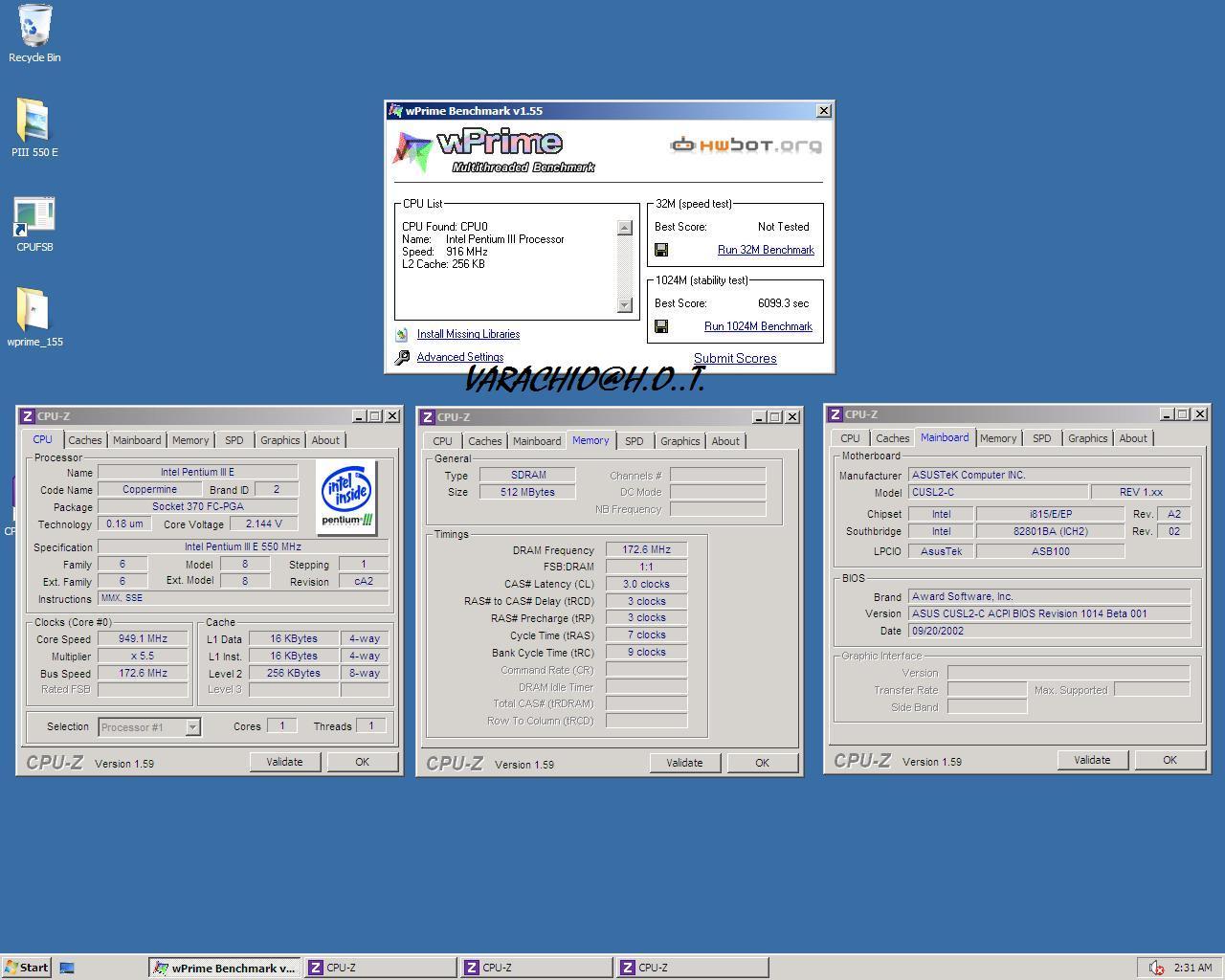Close the middle CPU-Z Memory window
Screen dimensions: 1225x980
point(792,417)
